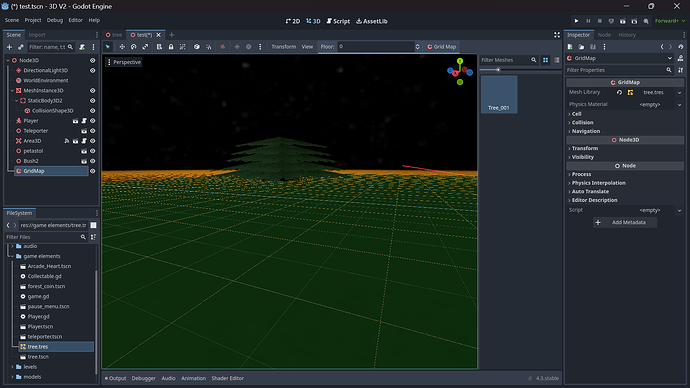Screen dimensions: 690x388
Task: Select the Scale mode tool
Action: (145, 47)
